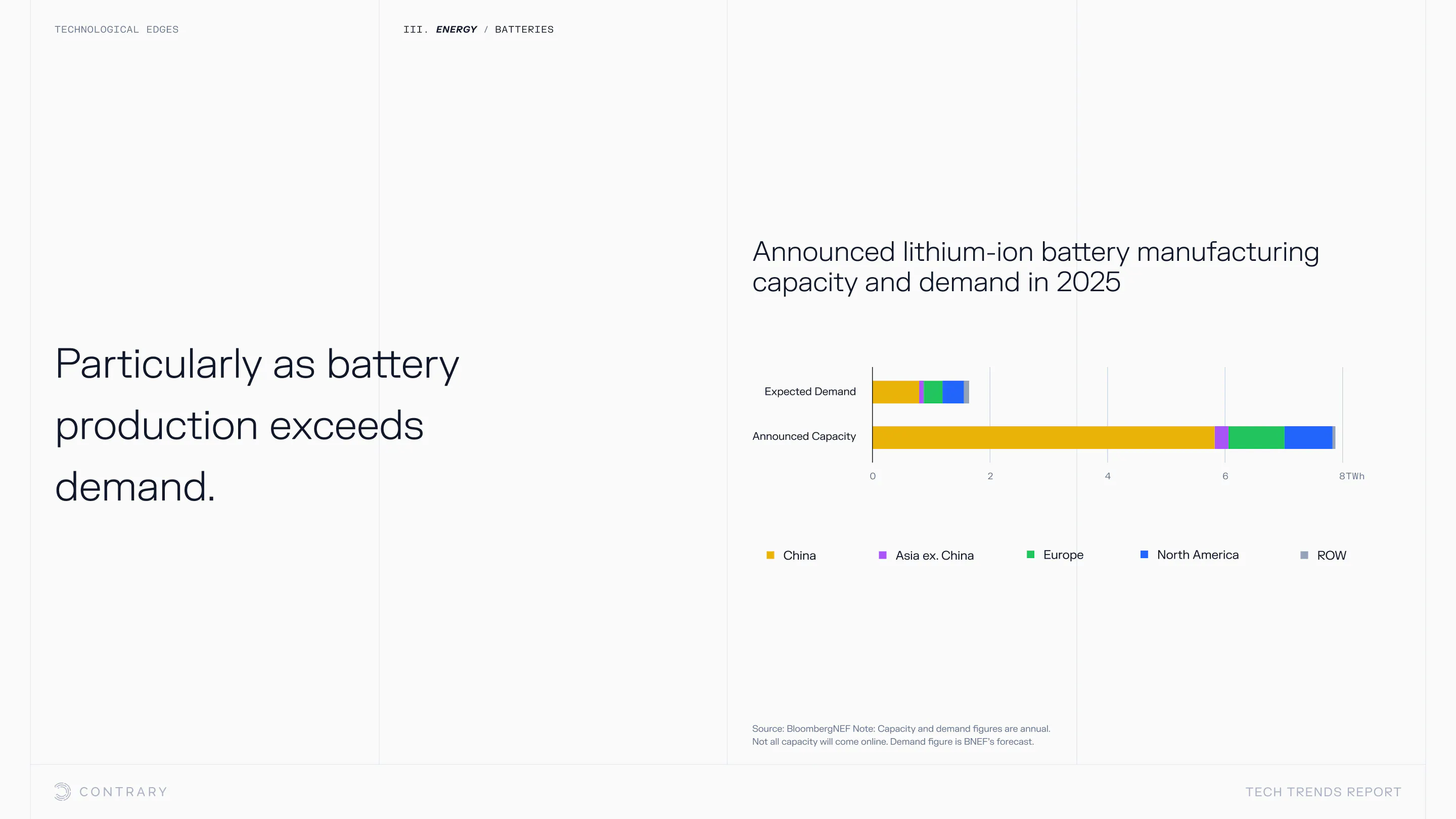Click North America segment of Announced Capacity
This screenshot has height=819, width=1456.
point(1308,437)
